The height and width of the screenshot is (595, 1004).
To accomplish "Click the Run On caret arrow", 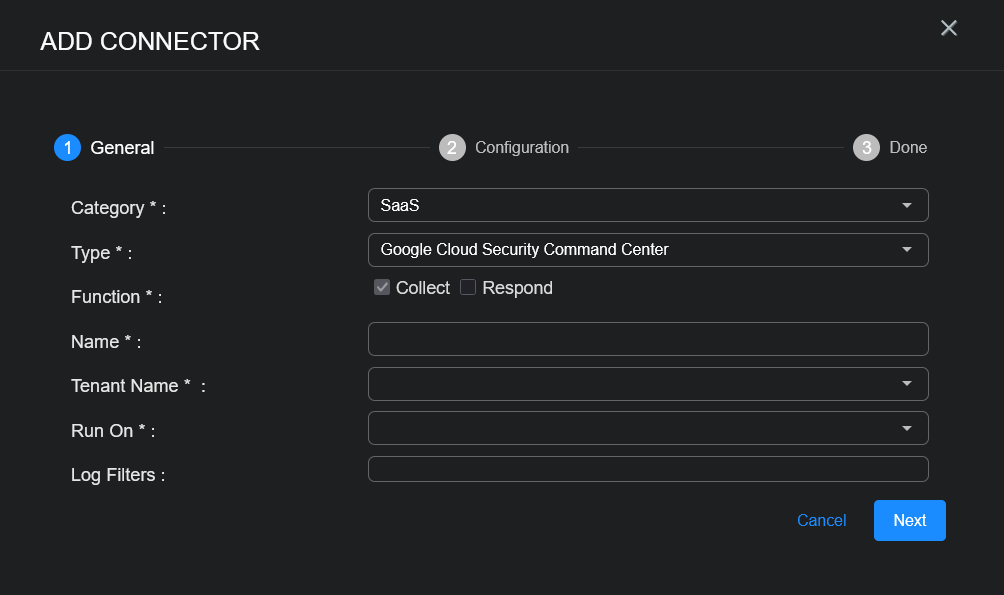I will pos(907,428).
